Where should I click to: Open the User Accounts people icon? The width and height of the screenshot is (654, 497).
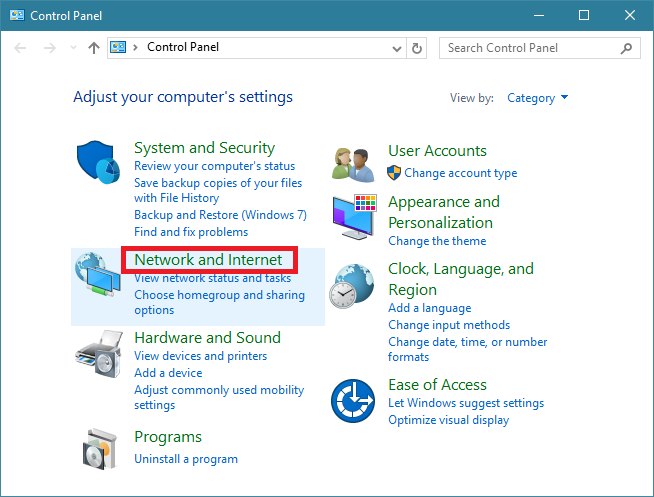pos(353,165)
